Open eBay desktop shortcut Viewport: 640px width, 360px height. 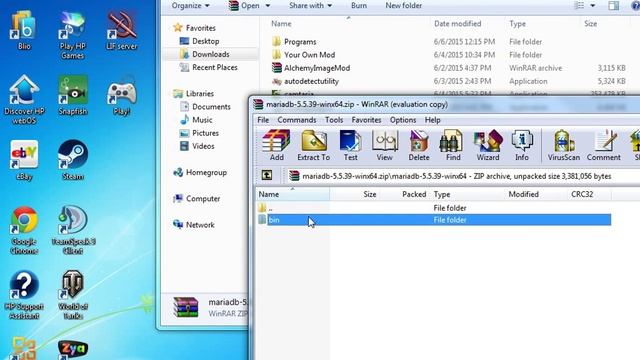(24, 160)
